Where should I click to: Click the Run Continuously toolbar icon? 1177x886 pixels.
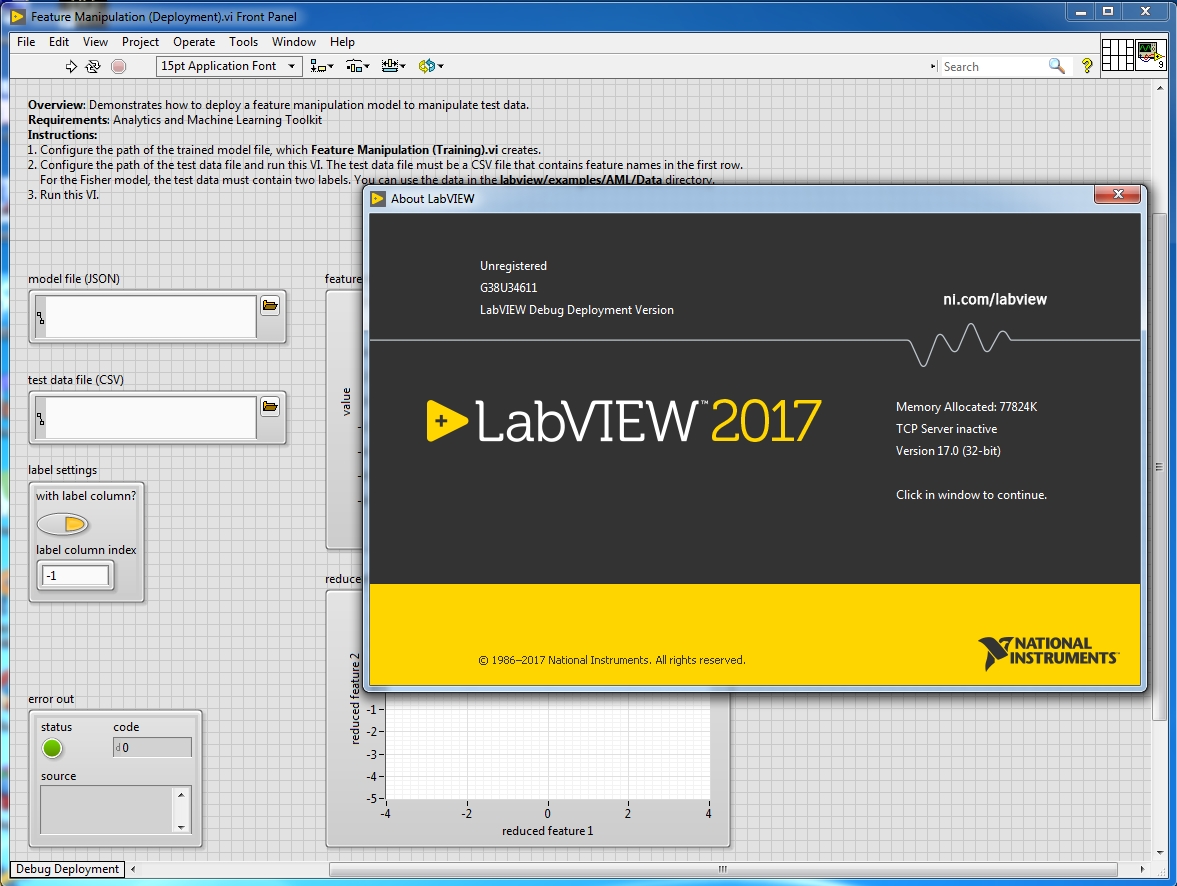93,66
